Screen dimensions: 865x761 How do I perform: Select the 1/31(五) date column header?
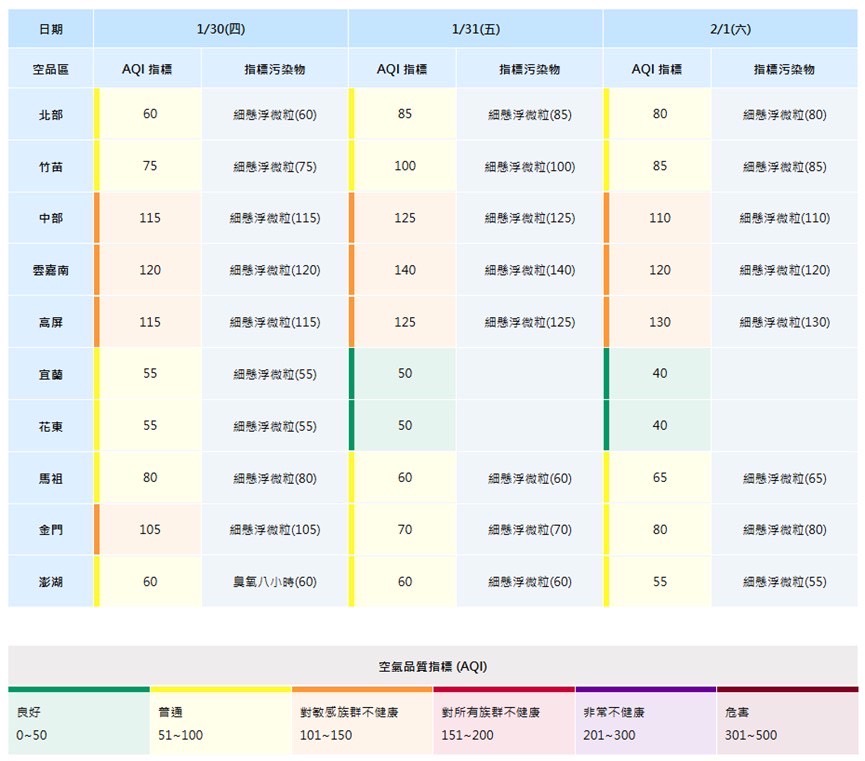click(x=476, y=29)
